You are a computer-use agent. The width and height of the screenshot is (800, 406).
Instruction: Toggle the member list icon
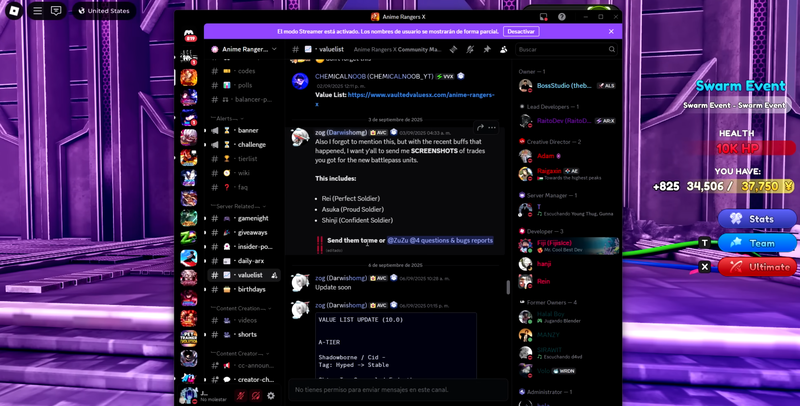tap(504, 49)
